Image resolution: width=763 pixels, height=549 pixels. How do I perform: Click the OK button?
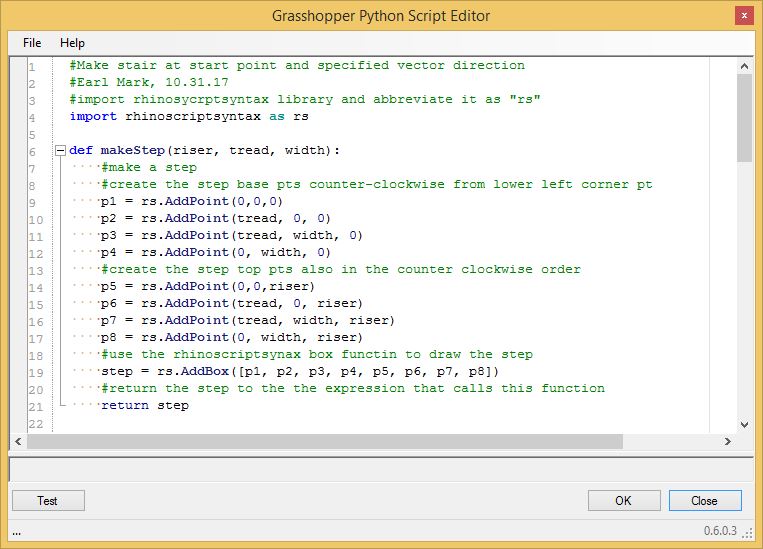624,500
